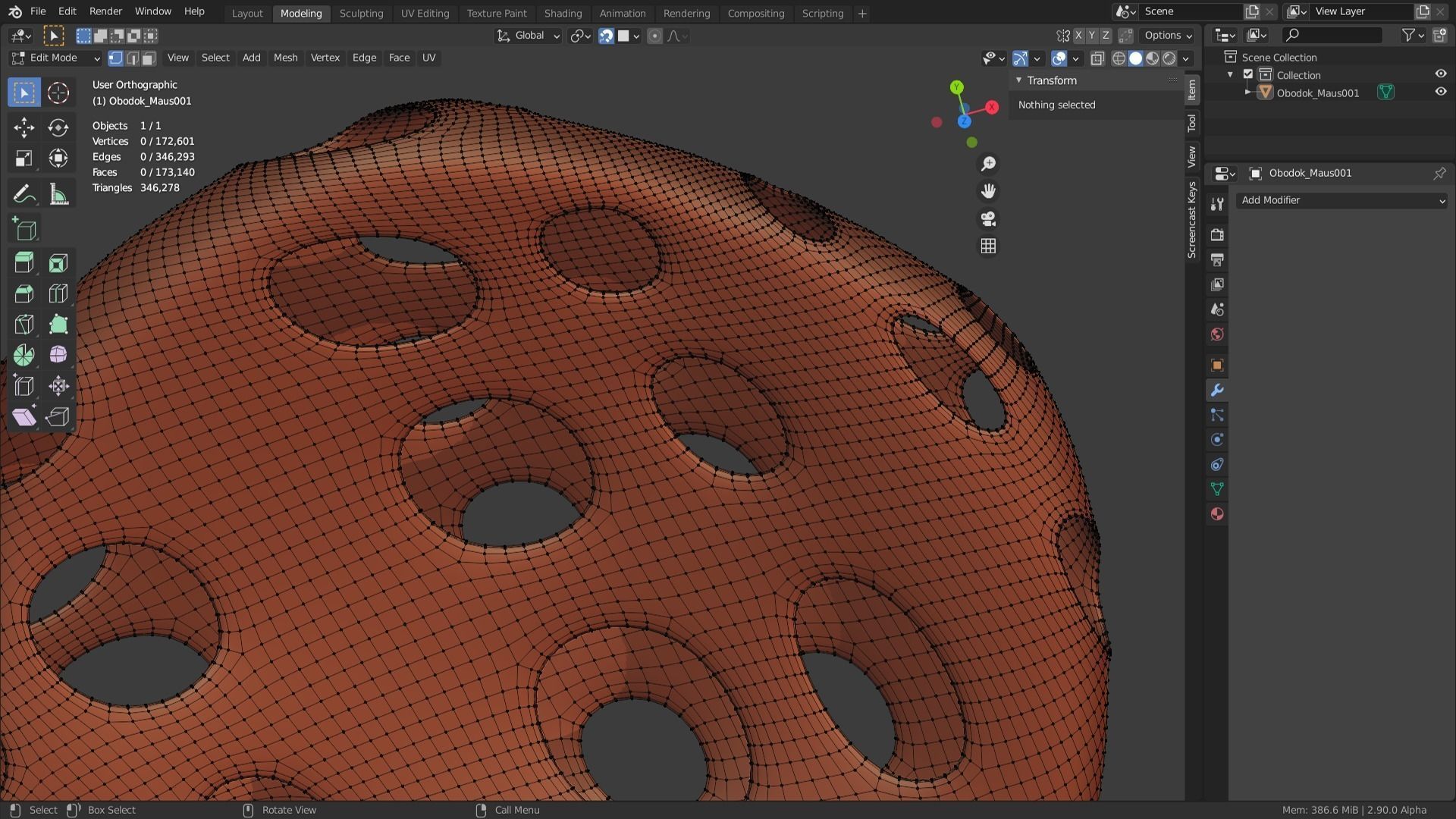Open the Object Data properties tab
Screen dimensions: 1456x819
(x=1217, y=489)
